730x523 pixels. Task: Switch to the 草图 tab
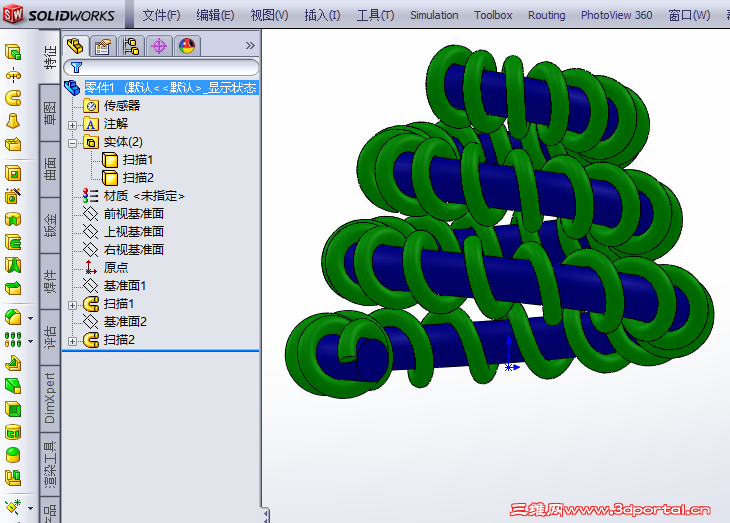coord(50,113)
